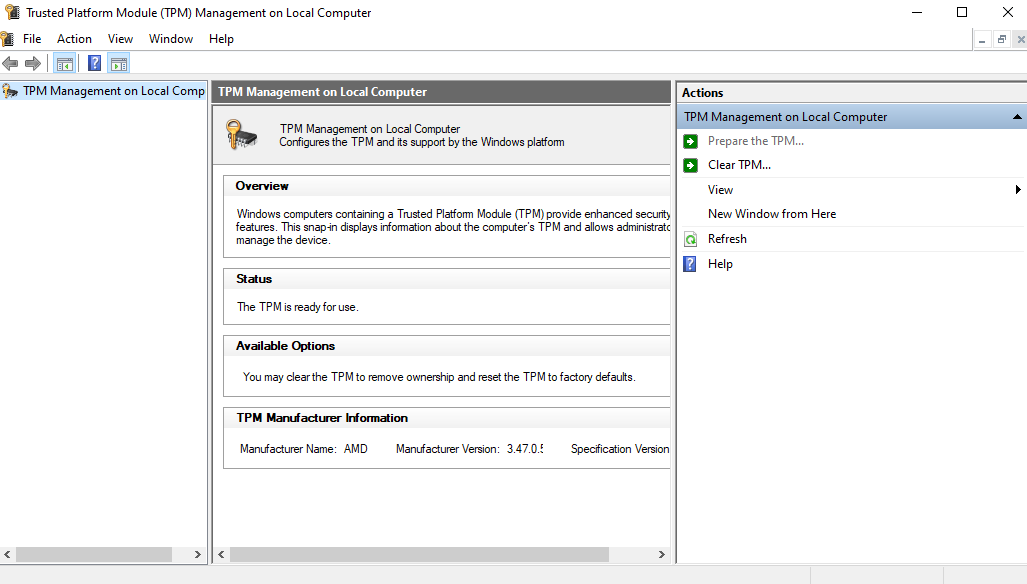The width and height of the screenshot is (1027, 584).
Task: Click the Available Options heading
Action: (286, 346)
